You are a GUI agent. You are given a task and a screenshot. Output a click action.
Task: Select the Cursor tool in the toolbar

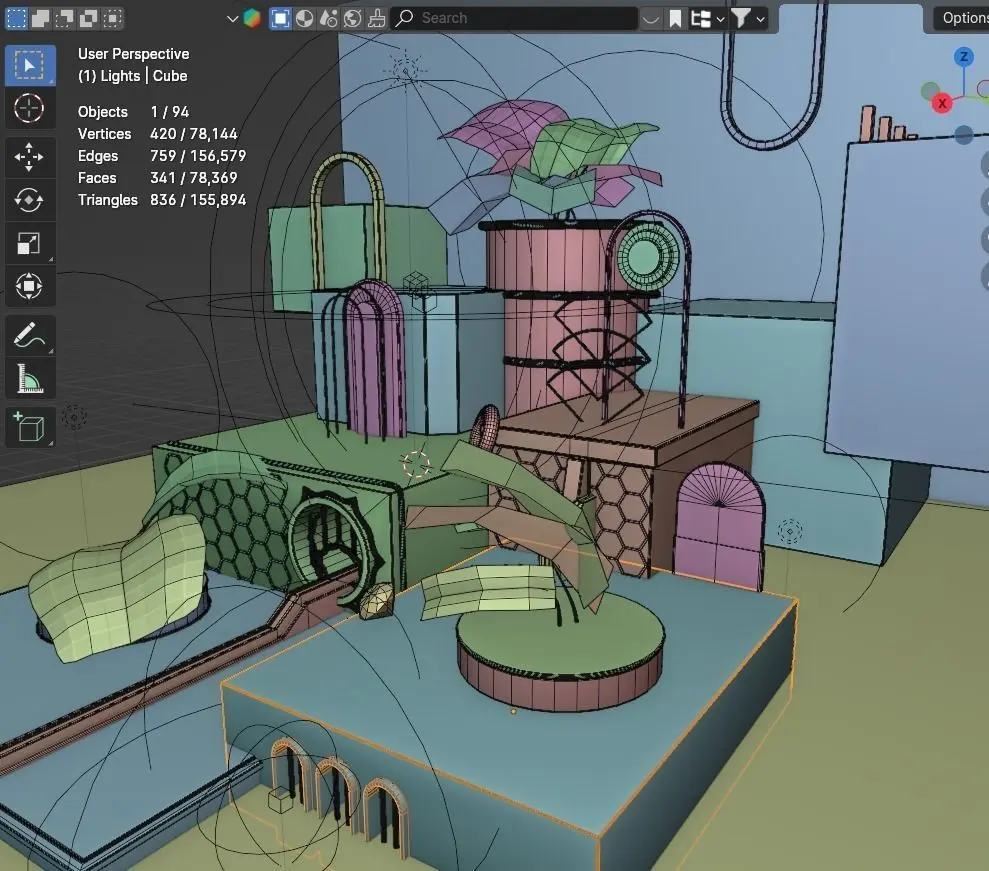click(x=29, y=108)
